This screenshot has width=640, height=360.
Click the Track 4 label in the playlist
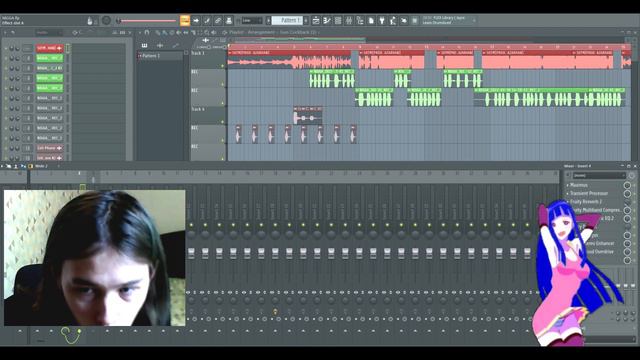click(198, 109)
